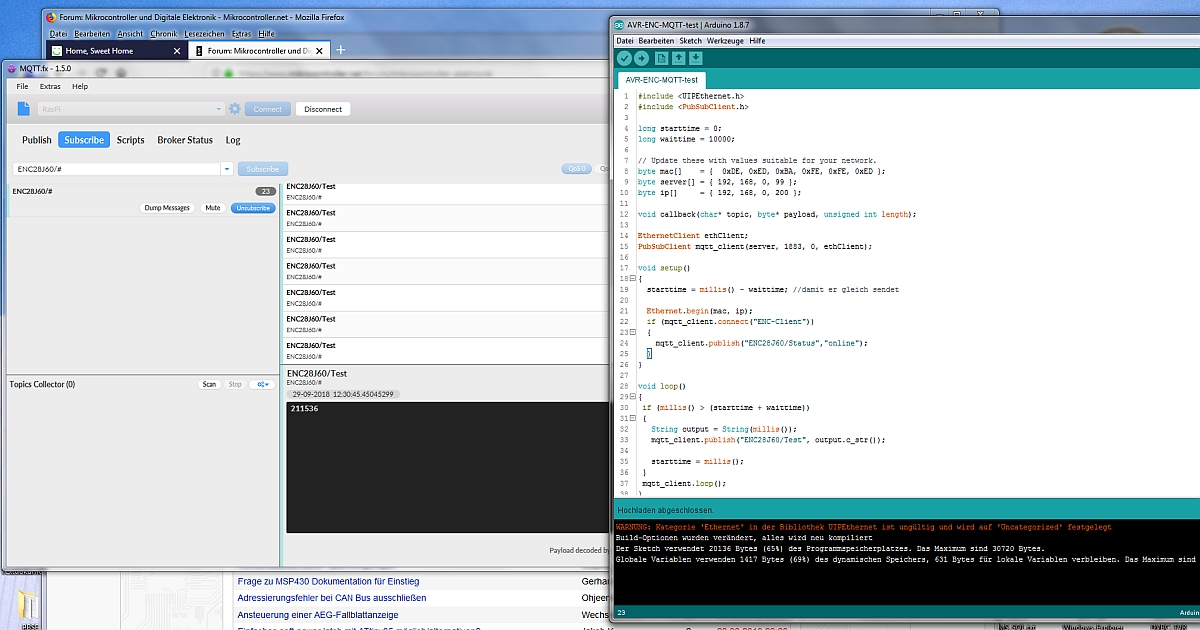Open the Arduino Bearbeiten menu
Image resolution: width=1200 pixels, height=630 pixels.
tap(656, 41)
